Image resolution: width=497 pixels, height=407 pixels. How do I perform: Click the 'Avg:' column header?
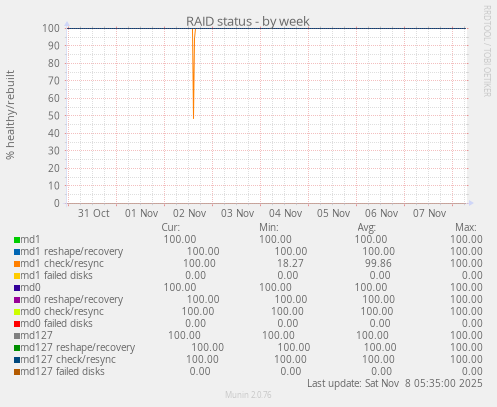[367, 227]
